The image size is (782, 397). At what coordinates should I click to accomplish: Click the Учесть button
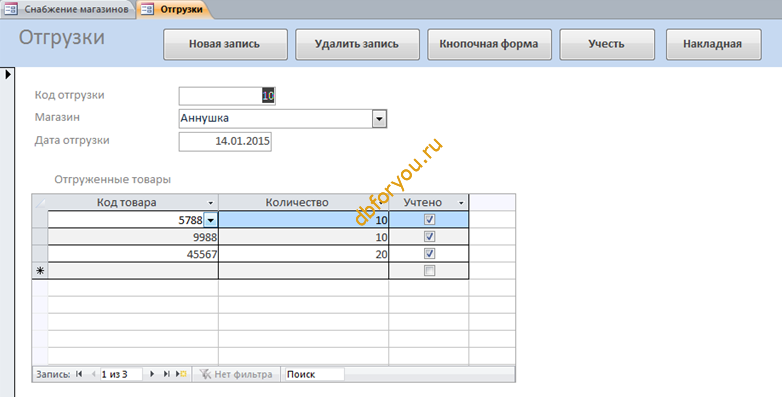pyautogui.click(x=607, y=44)
